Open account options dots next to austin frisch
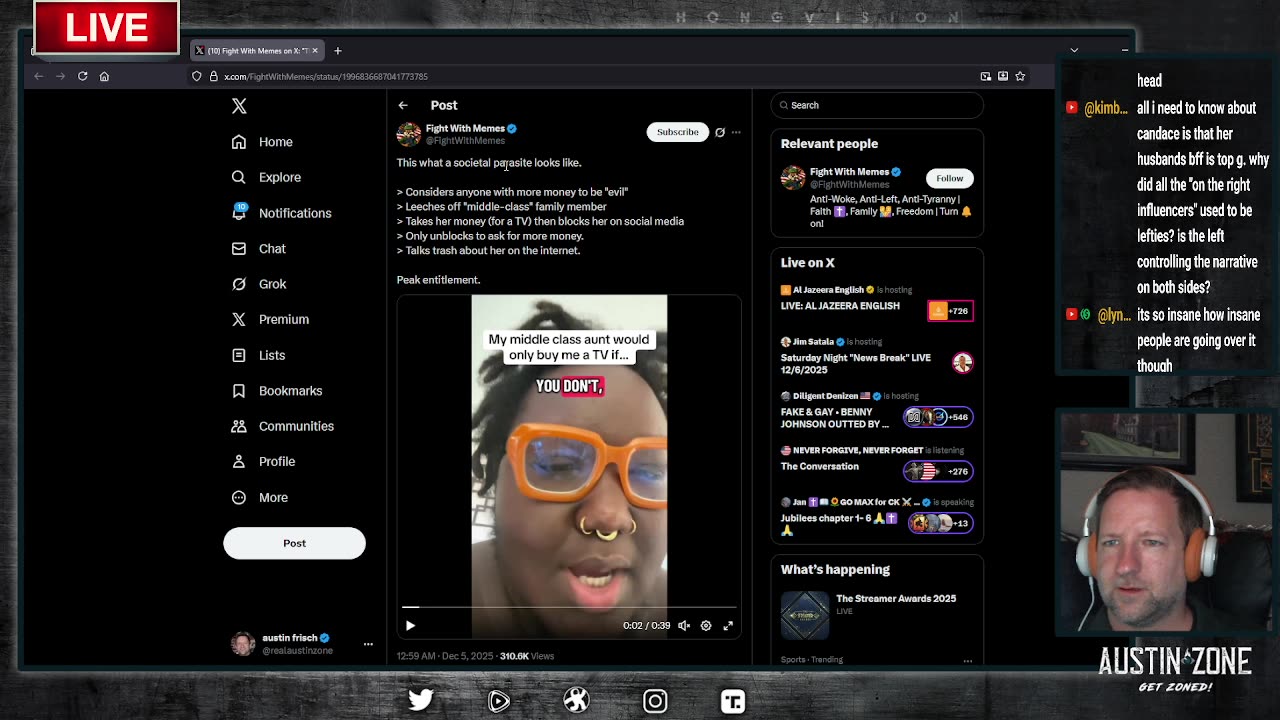Viewport: 1280px width, 720px height. click(x=368, y=644)
